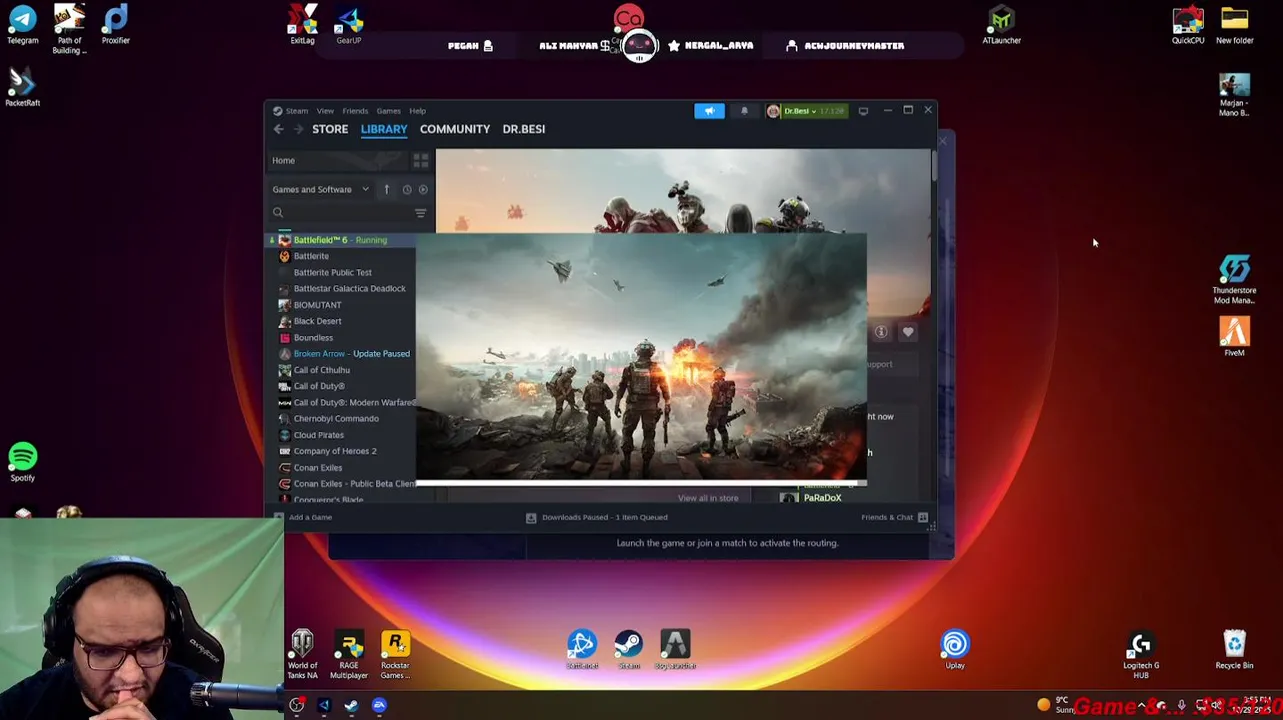1283x720 pixels.
Task: Open GearUP desktop shortcut
Action: [x=349, y=25]
